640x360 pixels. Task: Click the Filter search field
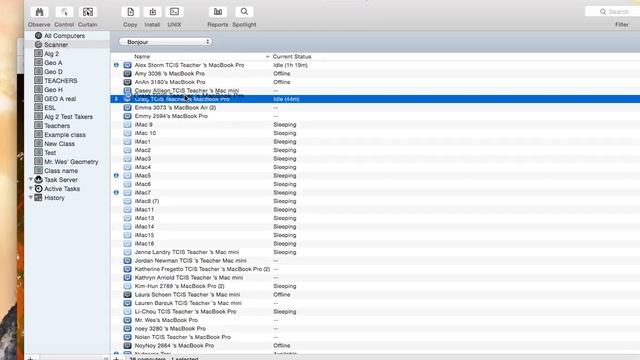tap(612, 11)
